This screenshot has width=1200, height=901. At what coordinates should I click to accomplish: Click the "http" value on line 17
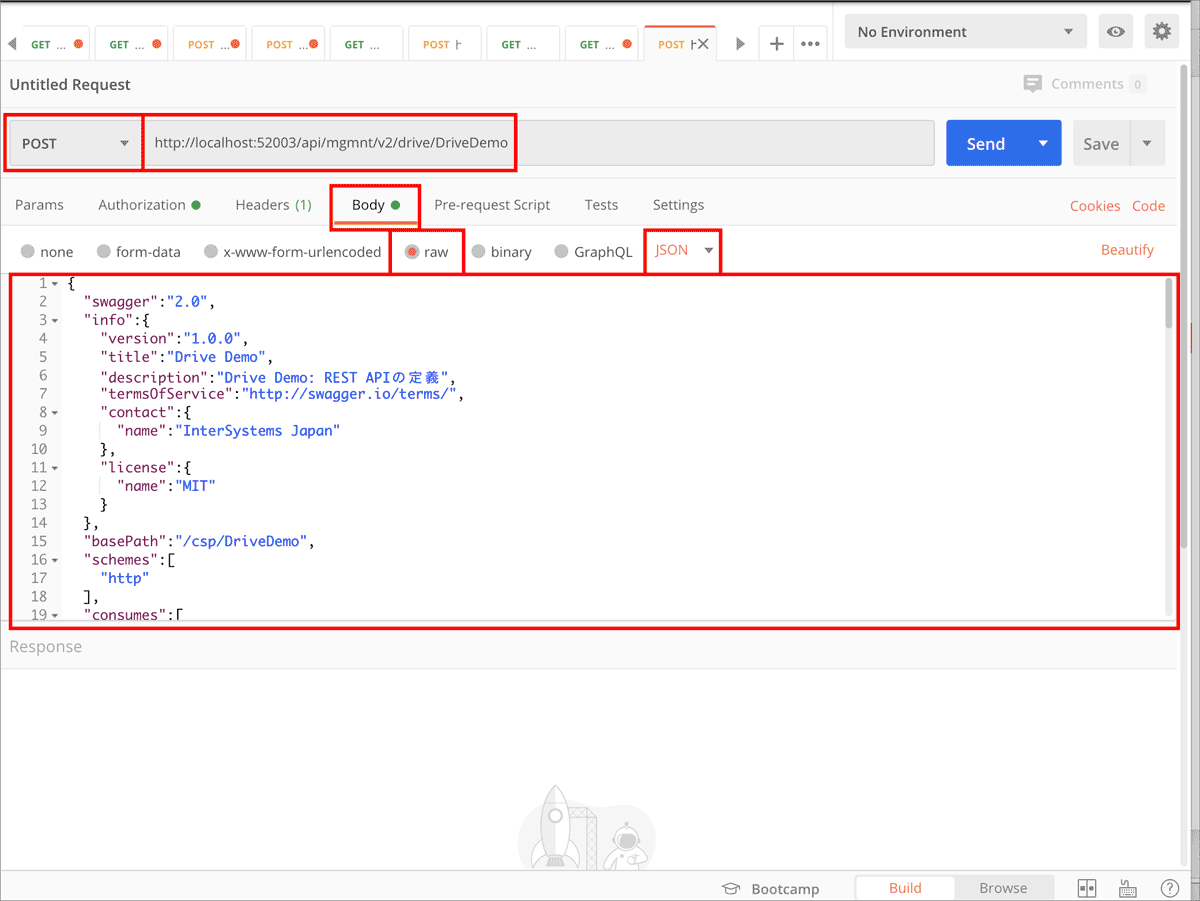(125, 577)
